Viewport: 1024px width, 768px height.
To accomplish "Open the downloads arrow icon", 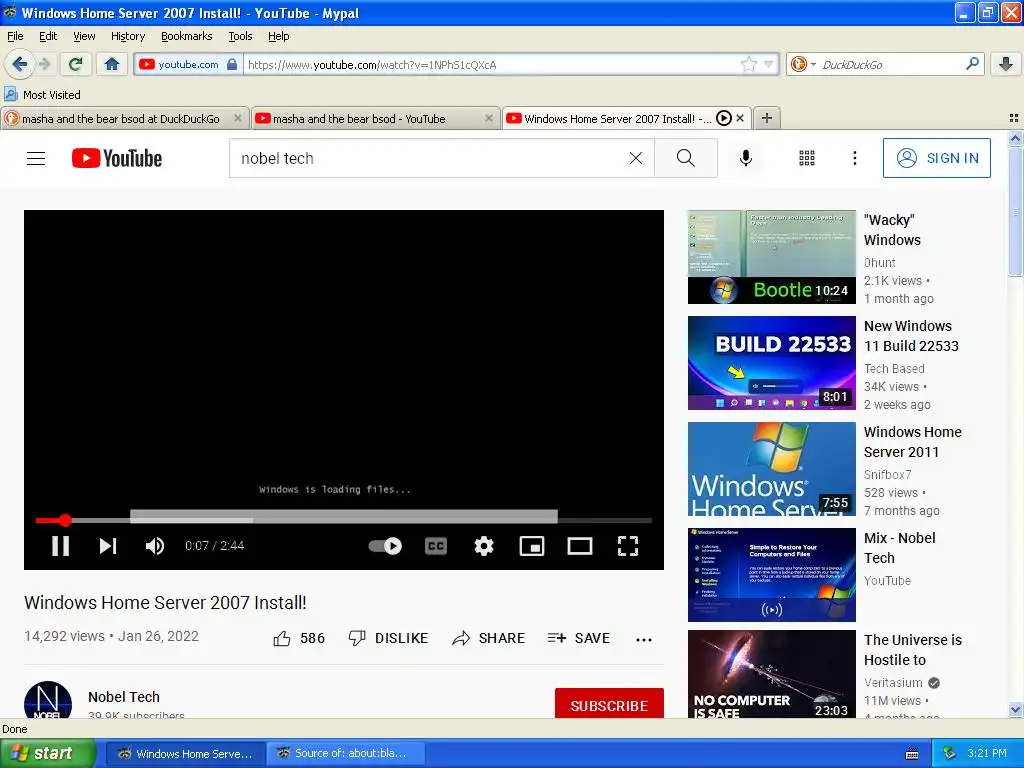I will [1006, 64].
